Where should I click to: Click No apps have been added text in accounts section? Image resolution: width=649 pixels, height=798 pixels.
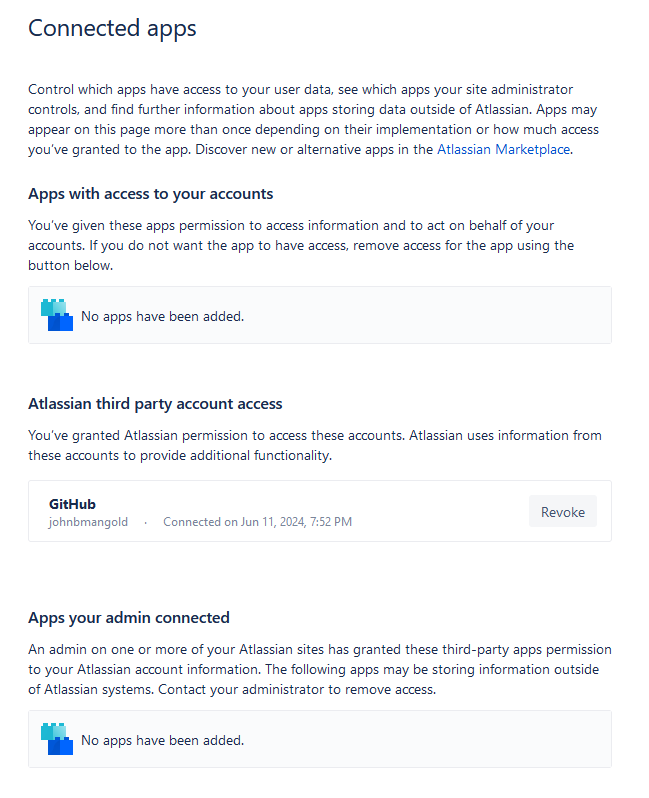point(163,317)
